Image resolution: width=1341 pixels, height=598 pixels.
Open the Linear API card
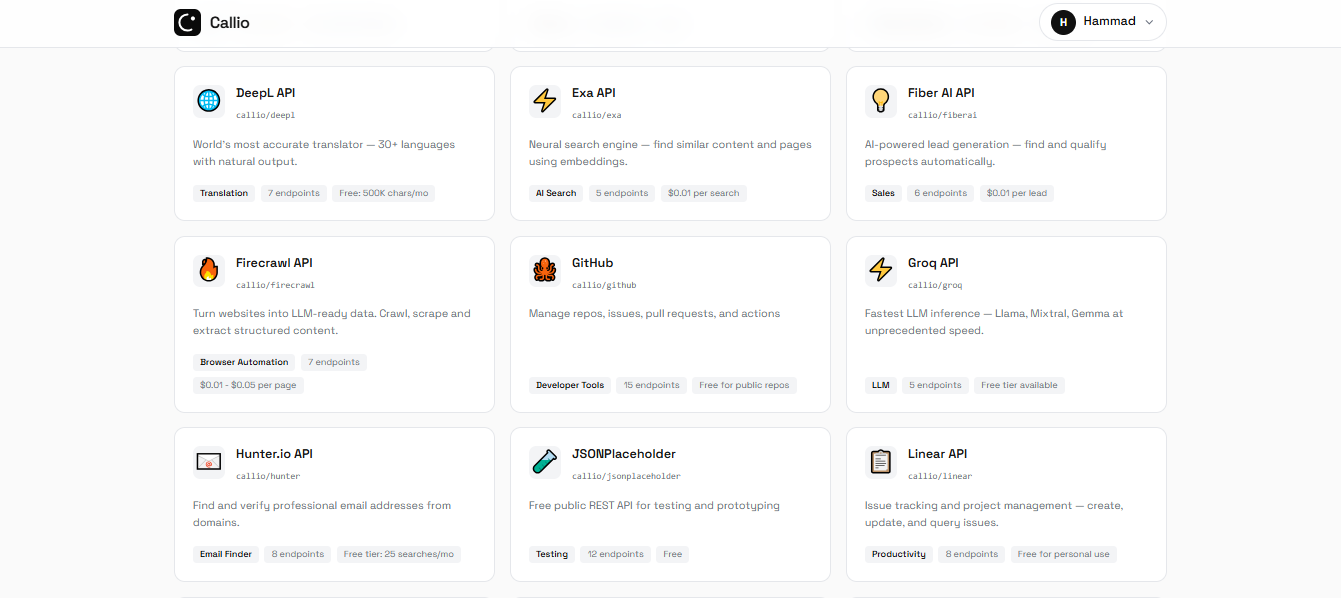click(1005, 504)
